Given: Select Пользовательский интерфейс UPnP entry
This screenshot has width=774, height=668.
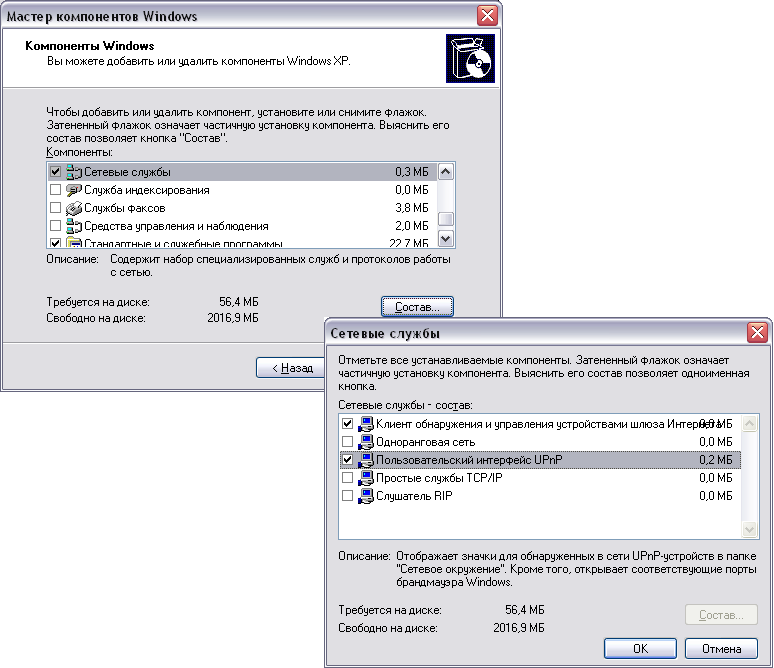Looking at the screenshot, I should tap(540, 460).
